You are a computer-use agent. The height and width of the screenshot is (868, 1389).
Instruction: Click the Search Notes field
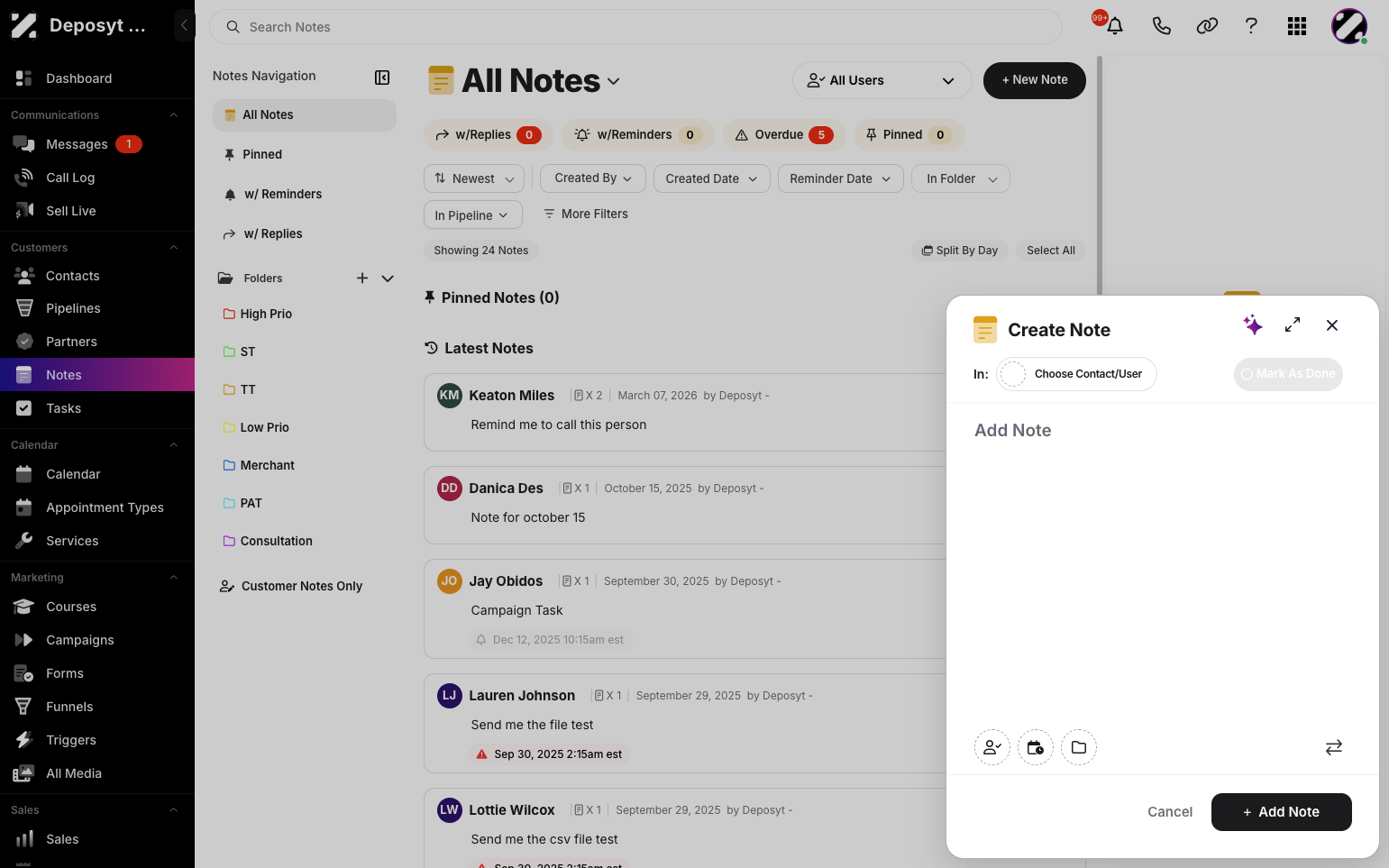(x=636, y=27)
